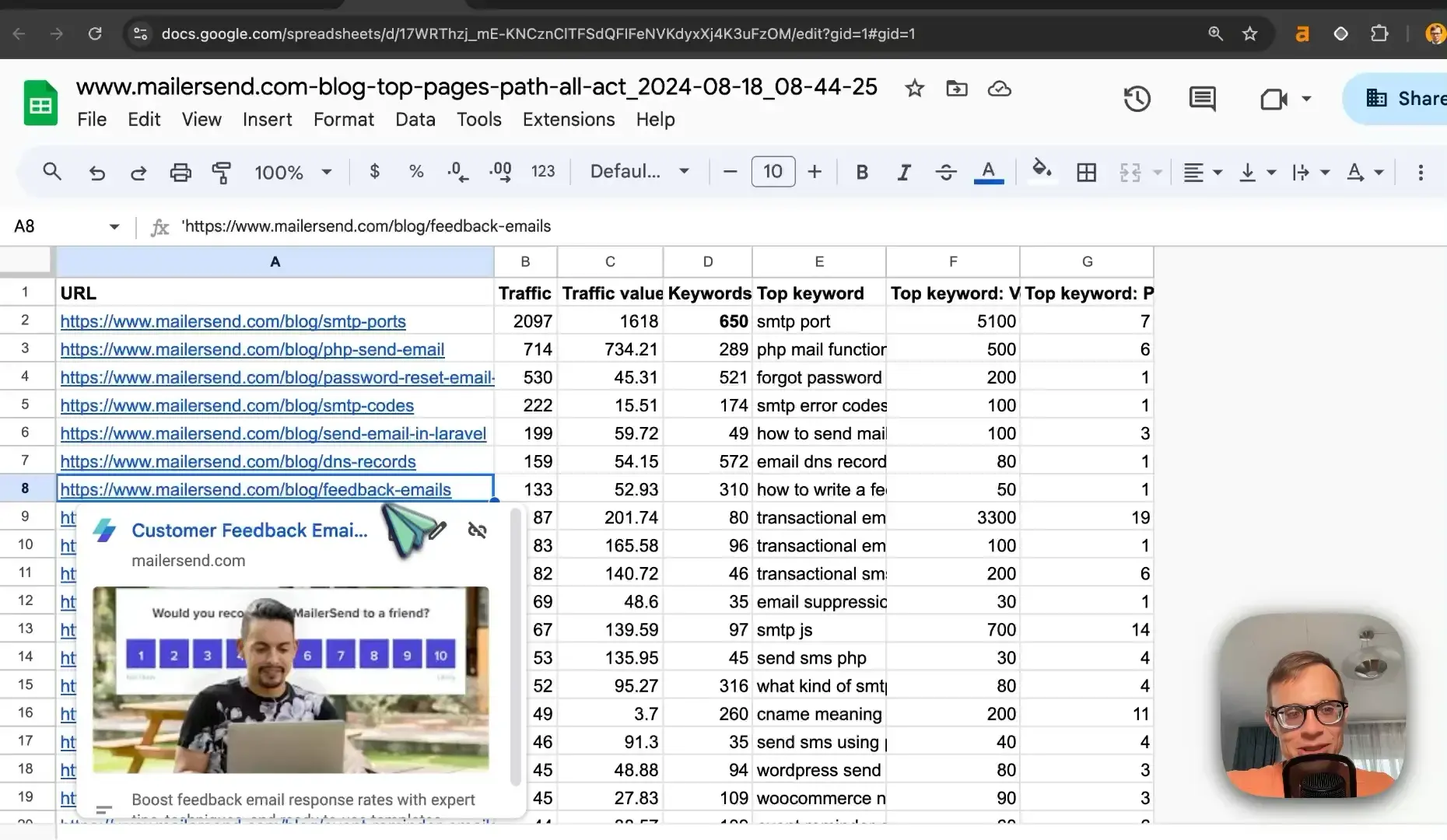
Task: Open the dns-records blog link
Action: [238, 461]
